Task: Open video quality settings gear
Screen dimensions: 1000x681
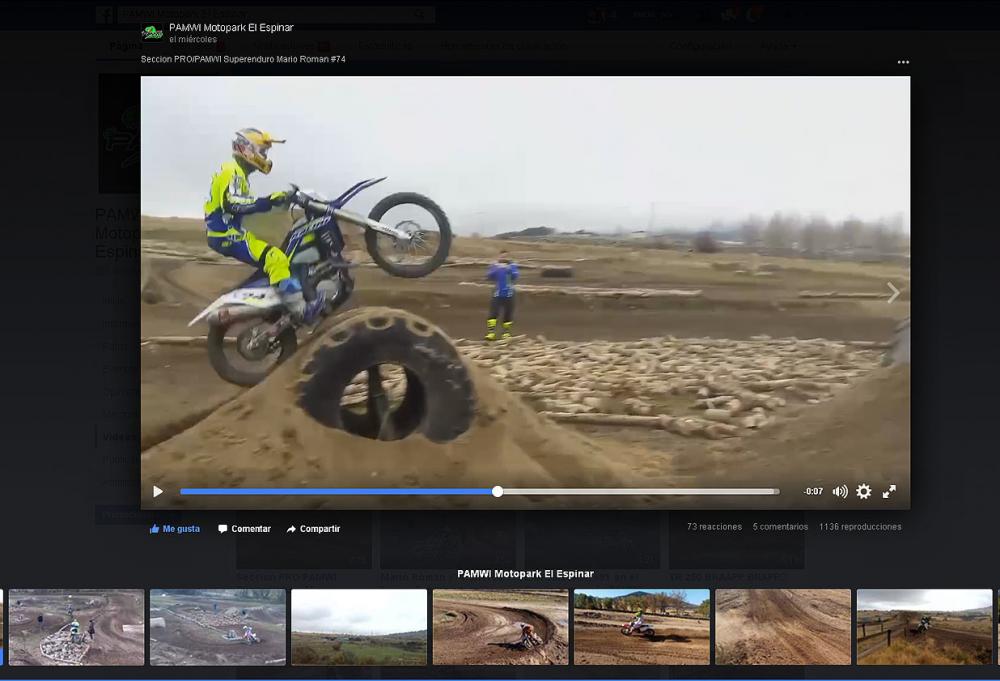Action: 864,492
